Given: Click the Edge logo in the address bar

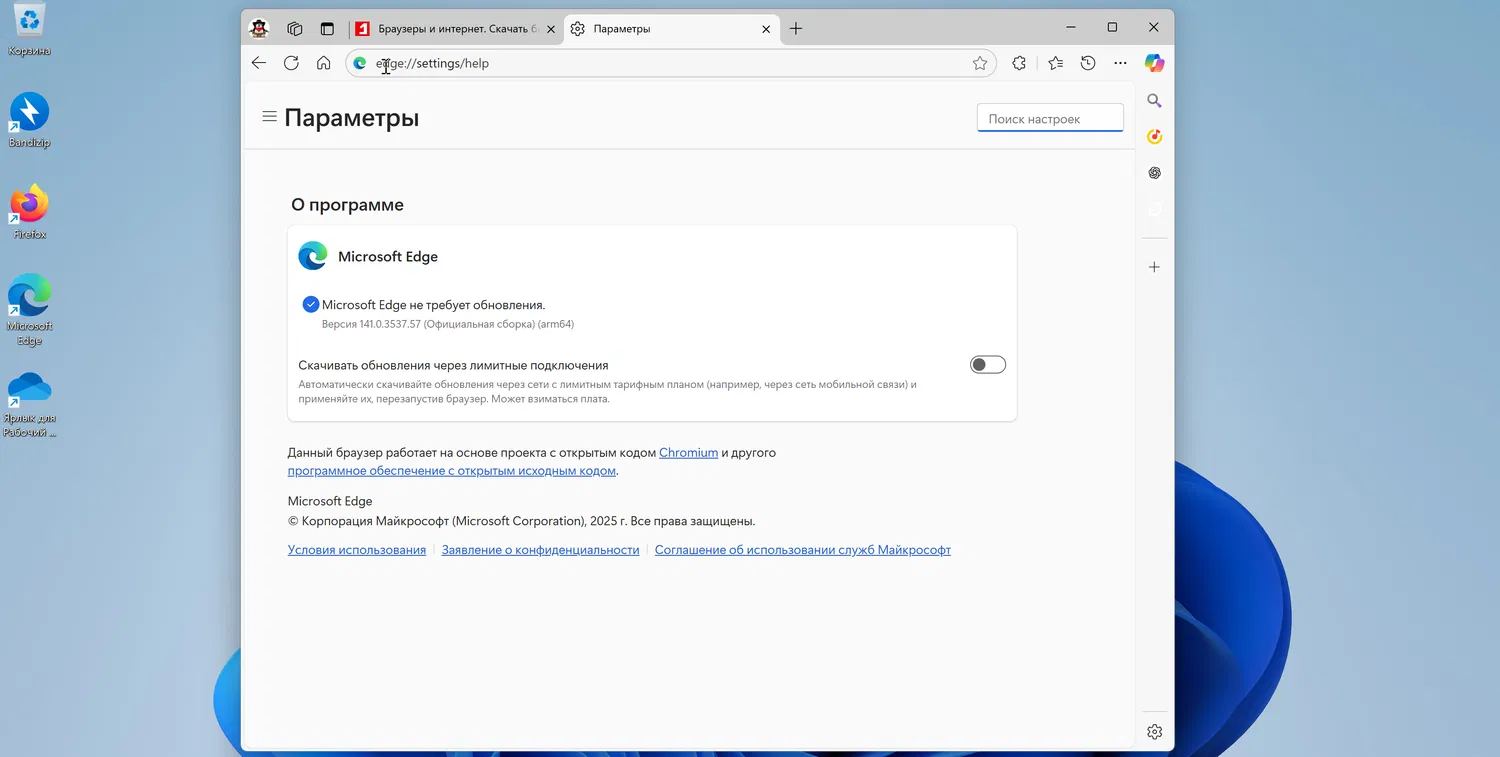Looking at the screenshot, I should 360,63.
